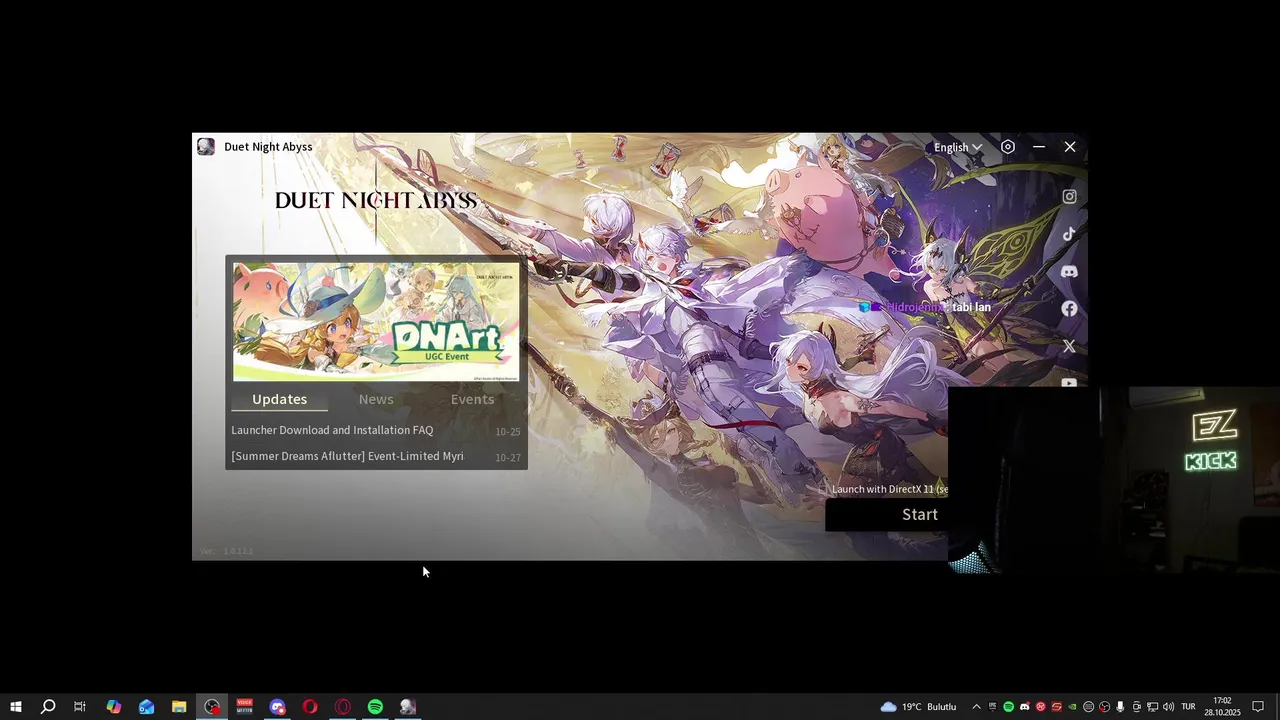This screenshot has width=1280, height=720.
Task: Open Spotify from the taskbar
Action: point(375,707)
